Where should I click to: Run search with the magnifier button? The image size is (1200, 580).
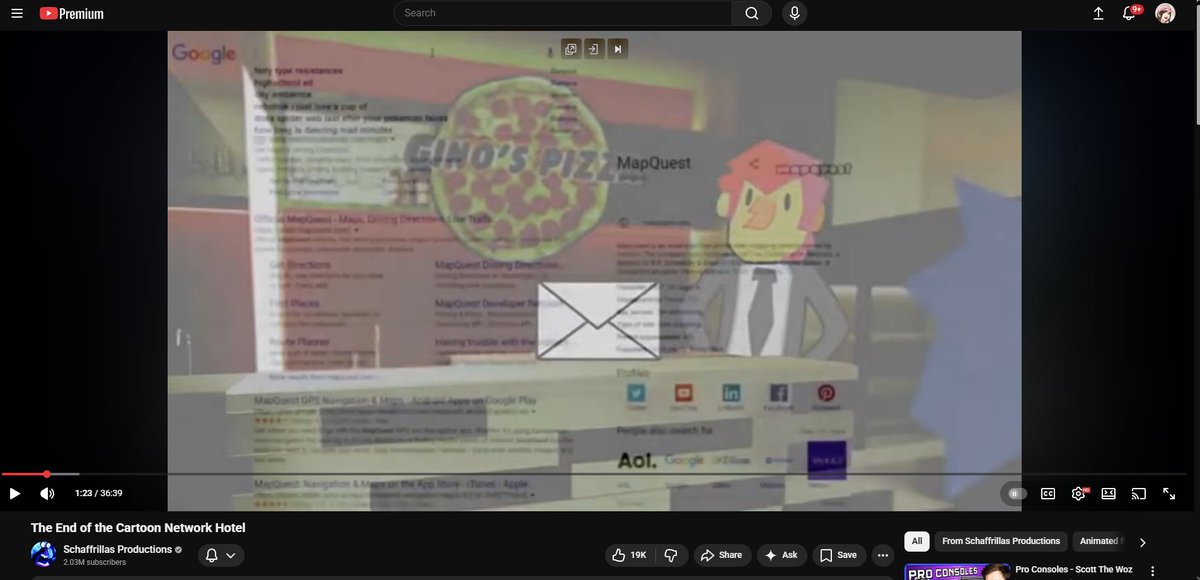pyautogui.click(x=752, y=13)
